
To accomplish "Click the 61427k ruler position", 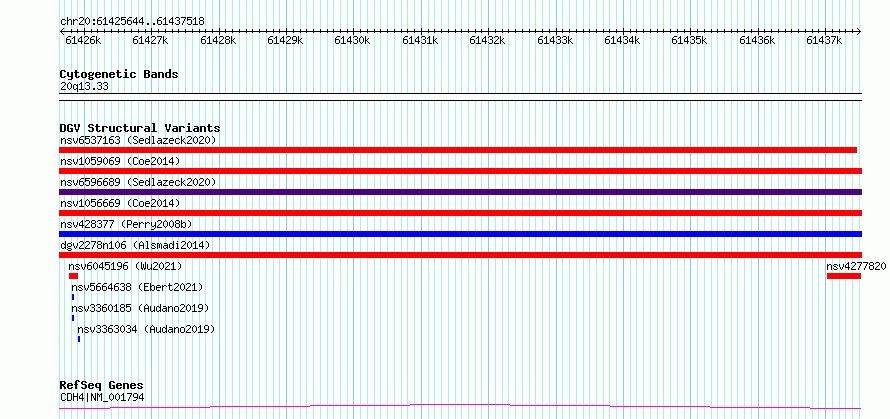I will tap(150, 40).
